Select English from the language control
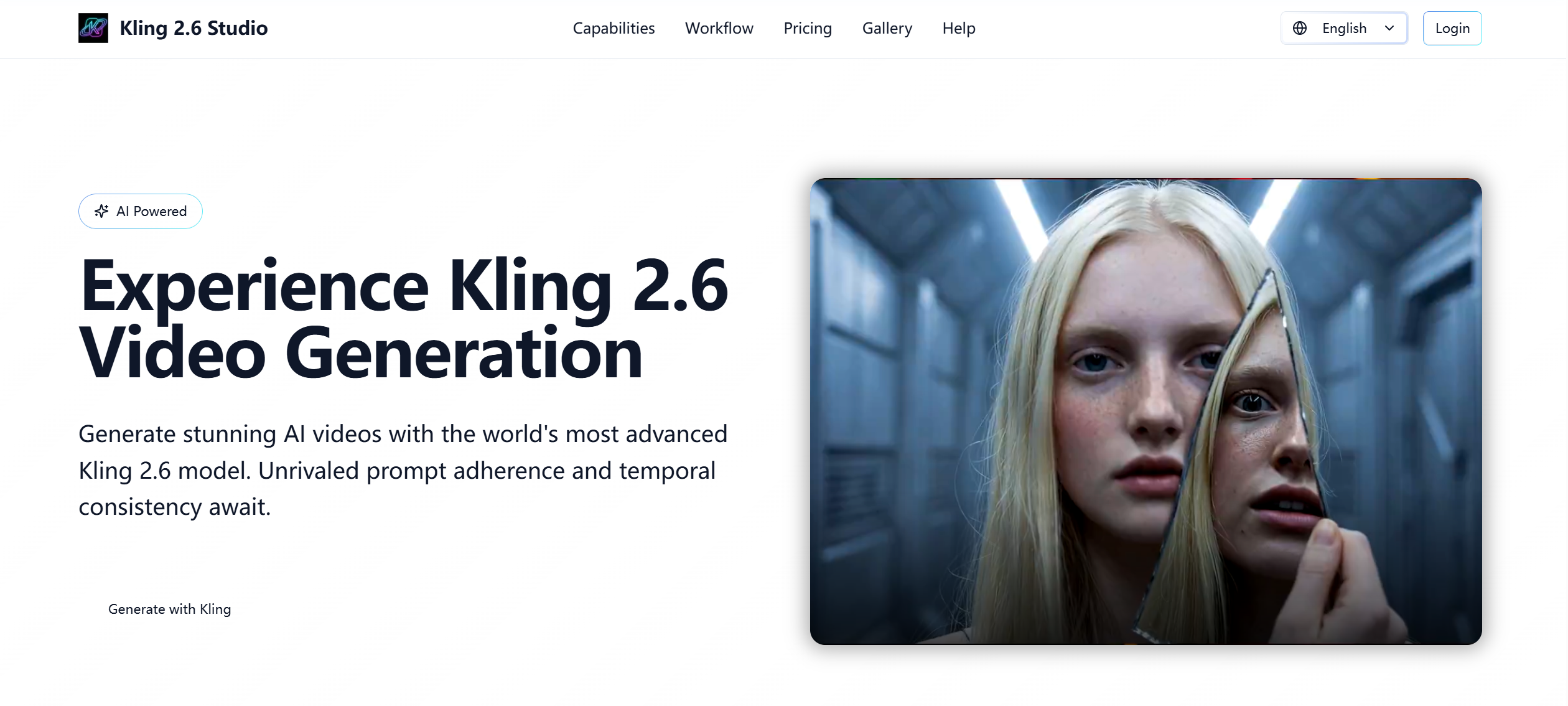Image resolution: width=1568 pixels, height=706 pixels. pyautogui.click(x=1343, y=28)
